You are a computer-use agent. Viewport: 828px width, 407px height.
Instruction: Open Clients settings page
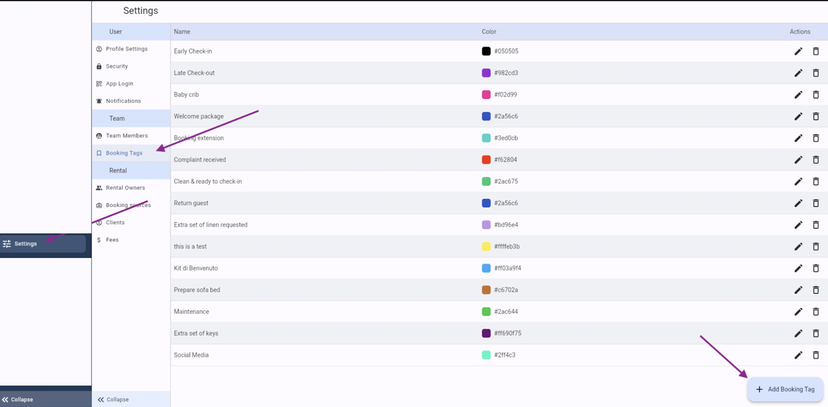tap(131, 222)
